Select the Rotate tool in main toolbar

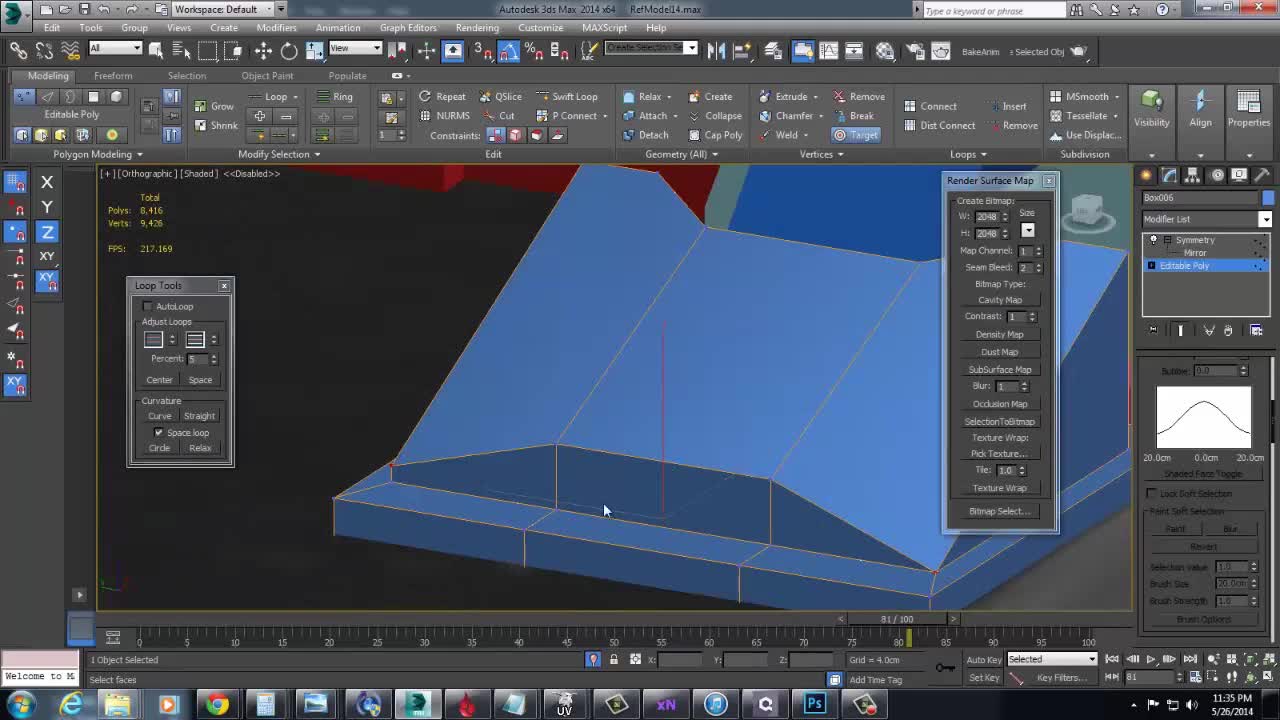[x=289, y=51]
